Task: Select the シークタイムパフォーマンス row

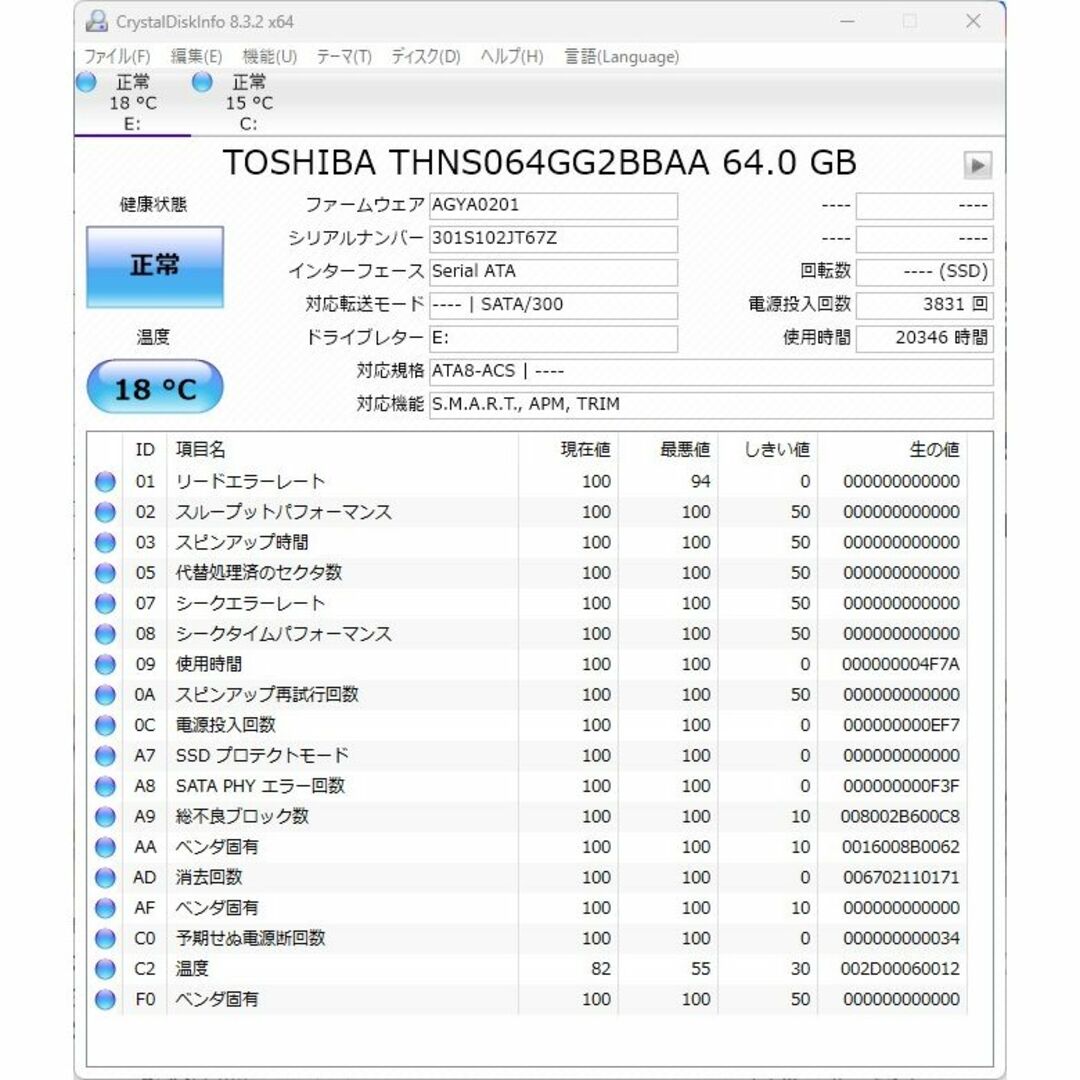Action: tap(528, 634)
